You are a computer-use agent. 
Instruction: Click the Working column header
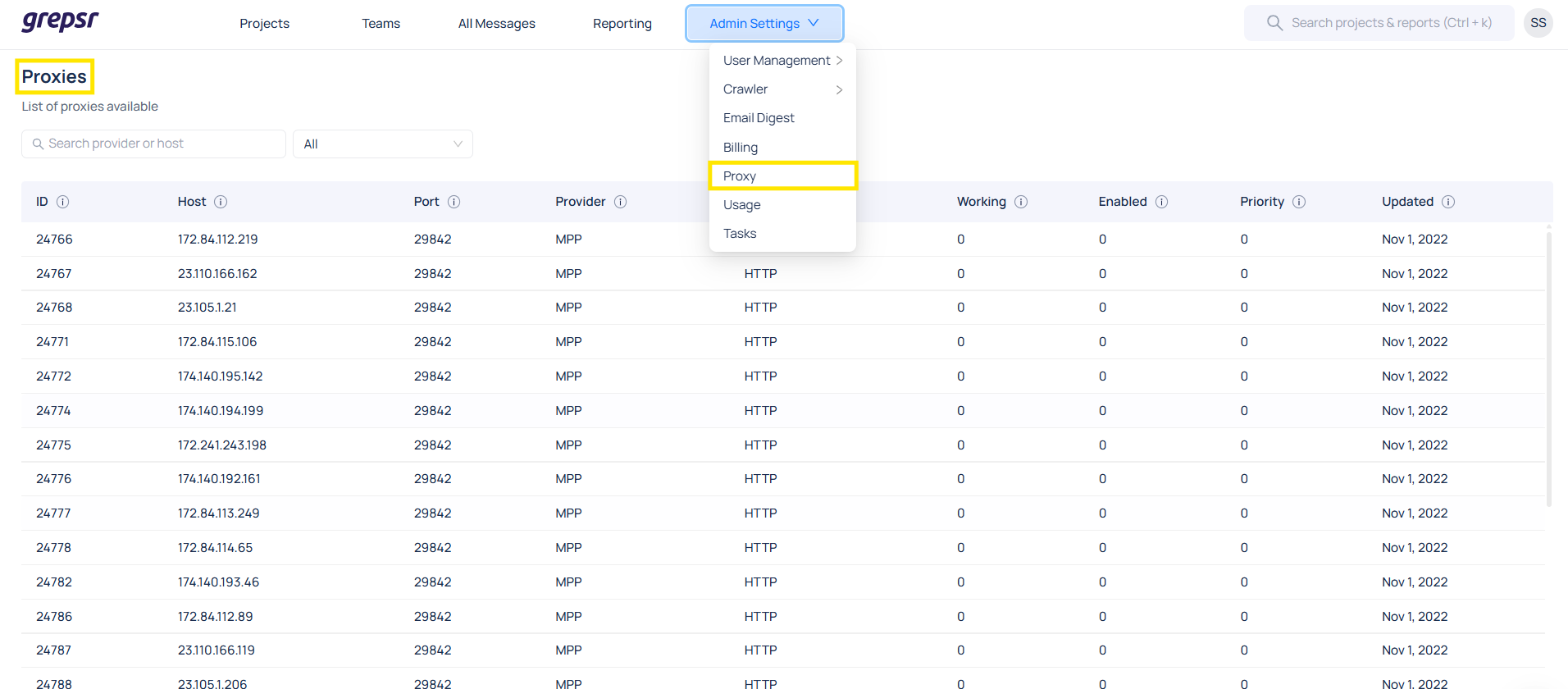(982, 202)
